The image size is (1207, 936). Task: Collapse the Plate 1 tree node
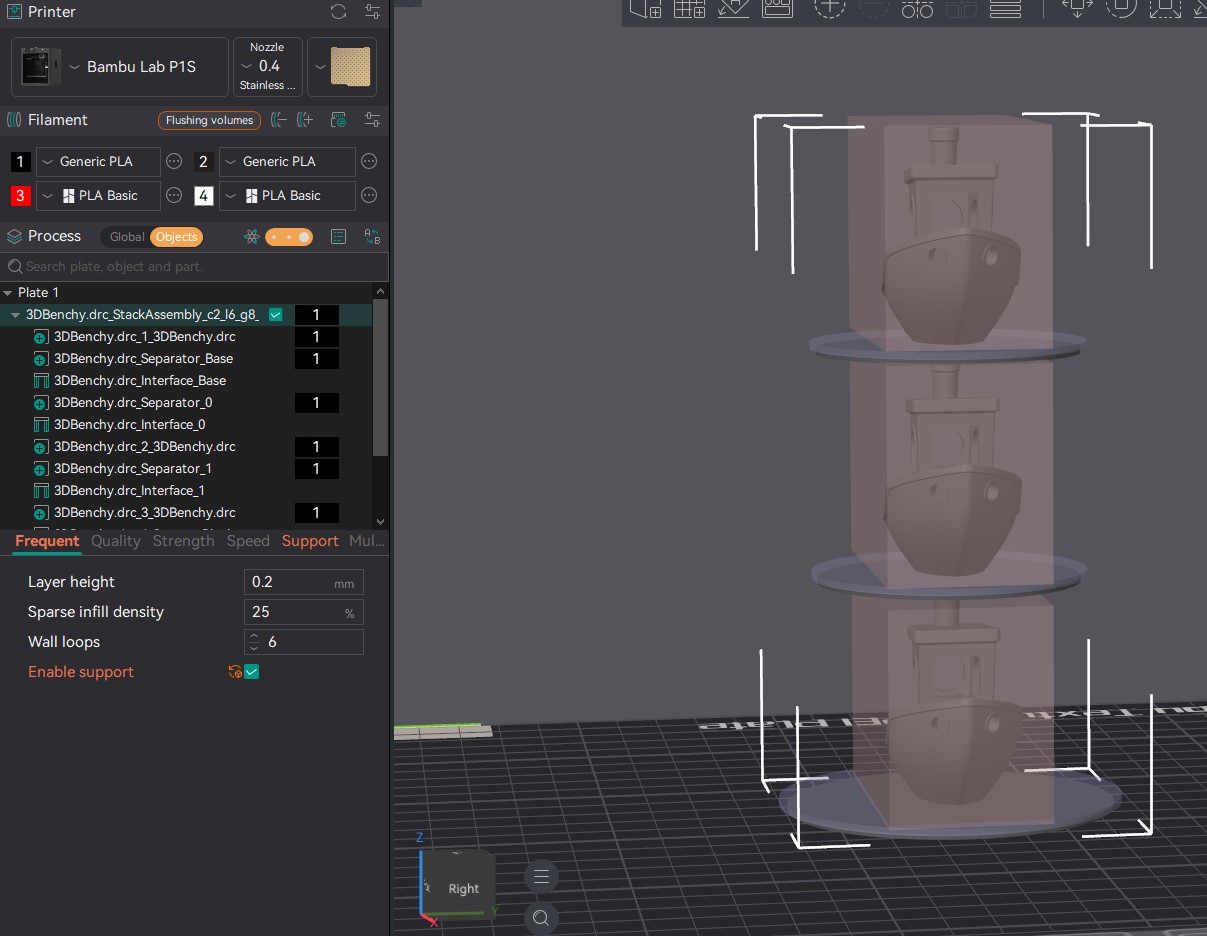7,293
